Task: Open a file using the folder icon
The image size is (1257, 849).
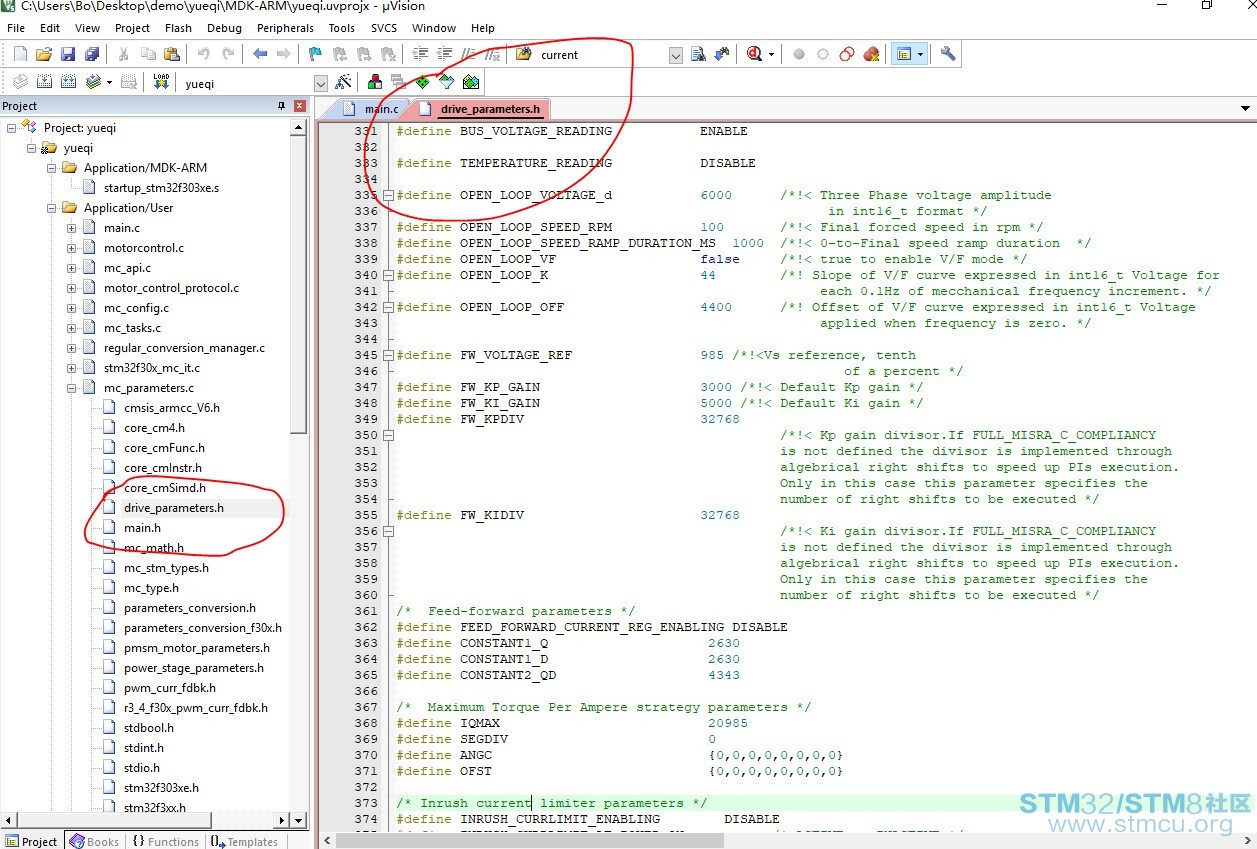Action: pos(43,54)
